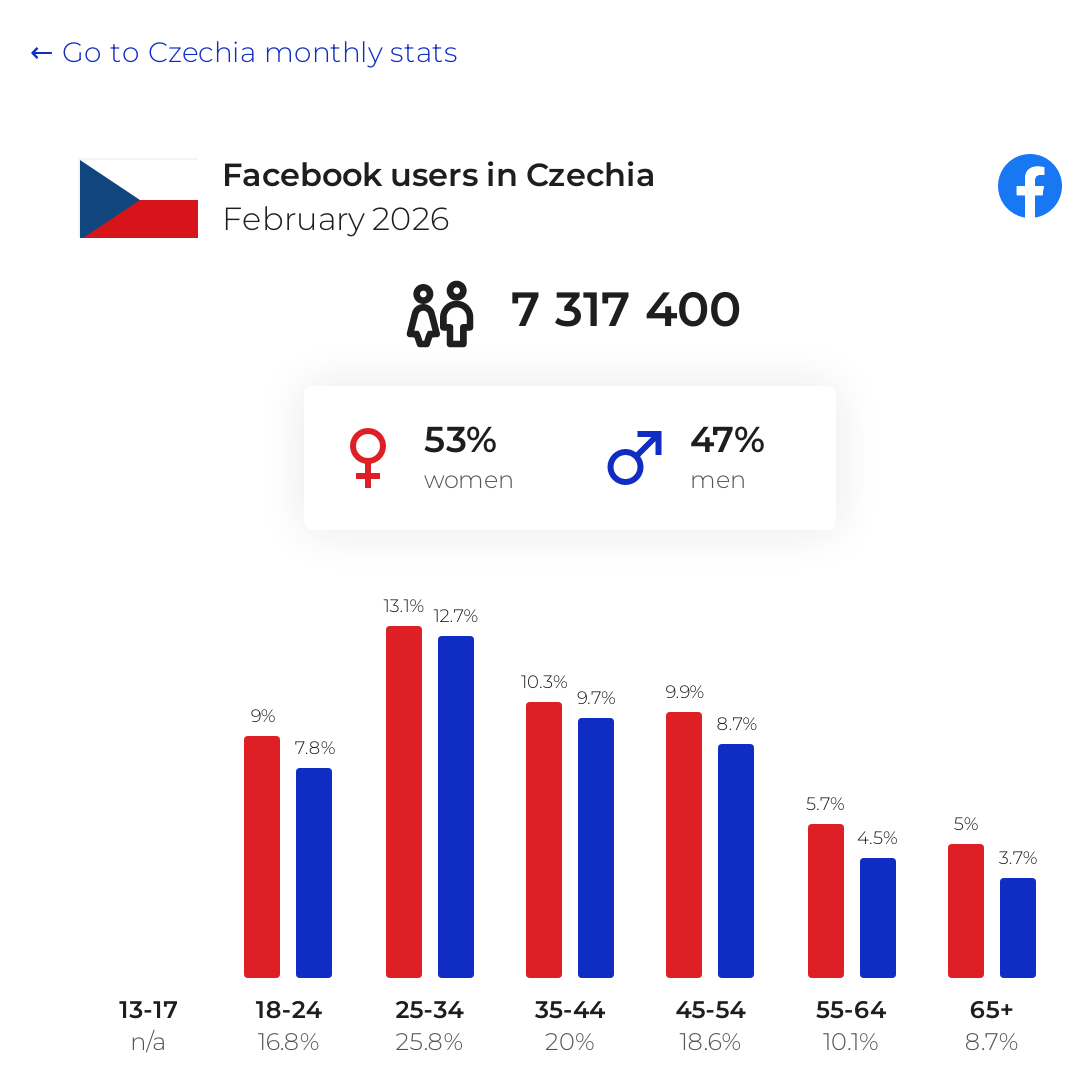Click the left arrow before Go to Czechia
The width and height of the screenshot is (1080, 1080).
click(x=41, y=53)
